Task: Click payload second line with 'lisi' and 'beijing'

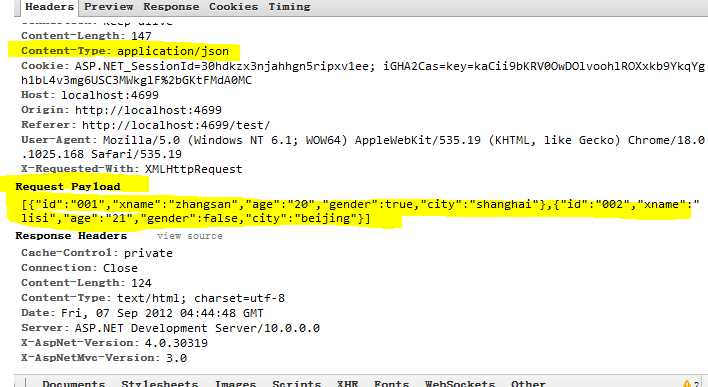Action: click(196, 219)
